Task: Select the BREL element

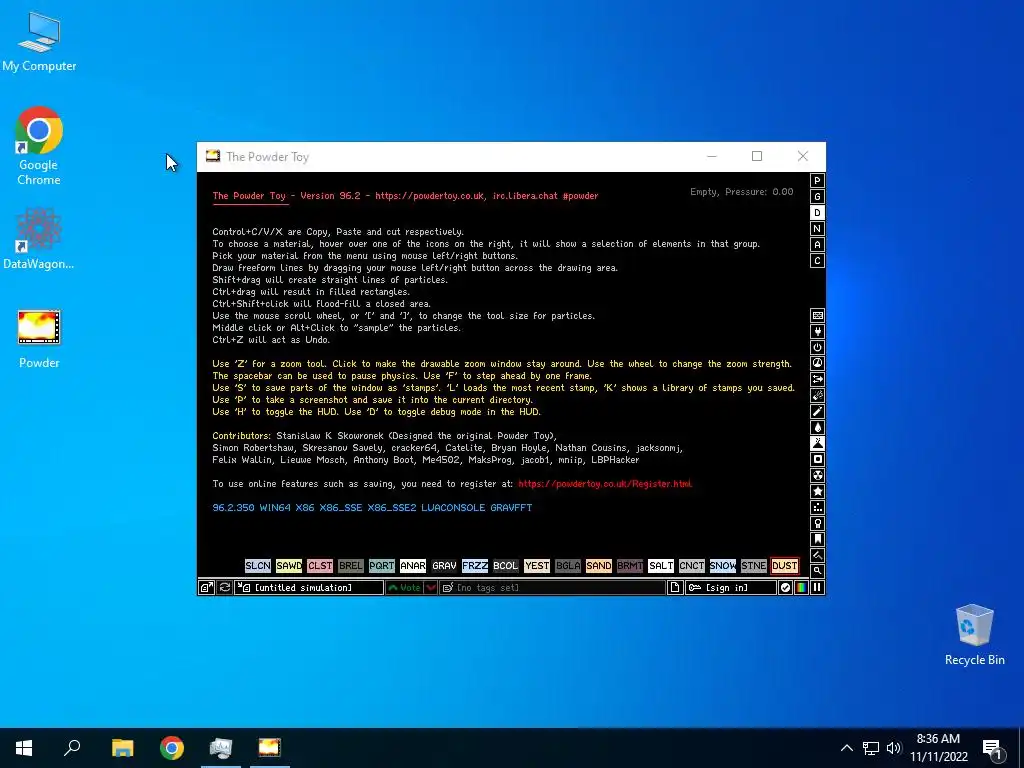Action: [351, 566]
